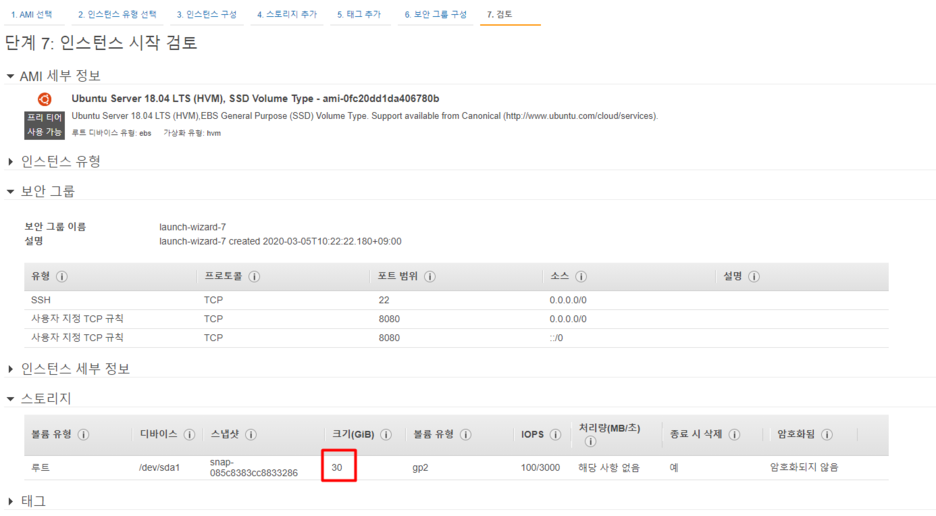Viewport: 936px width, 516px height.
Task: Click info icon beside '크기(GiB)'
Action: click(386, 435)
